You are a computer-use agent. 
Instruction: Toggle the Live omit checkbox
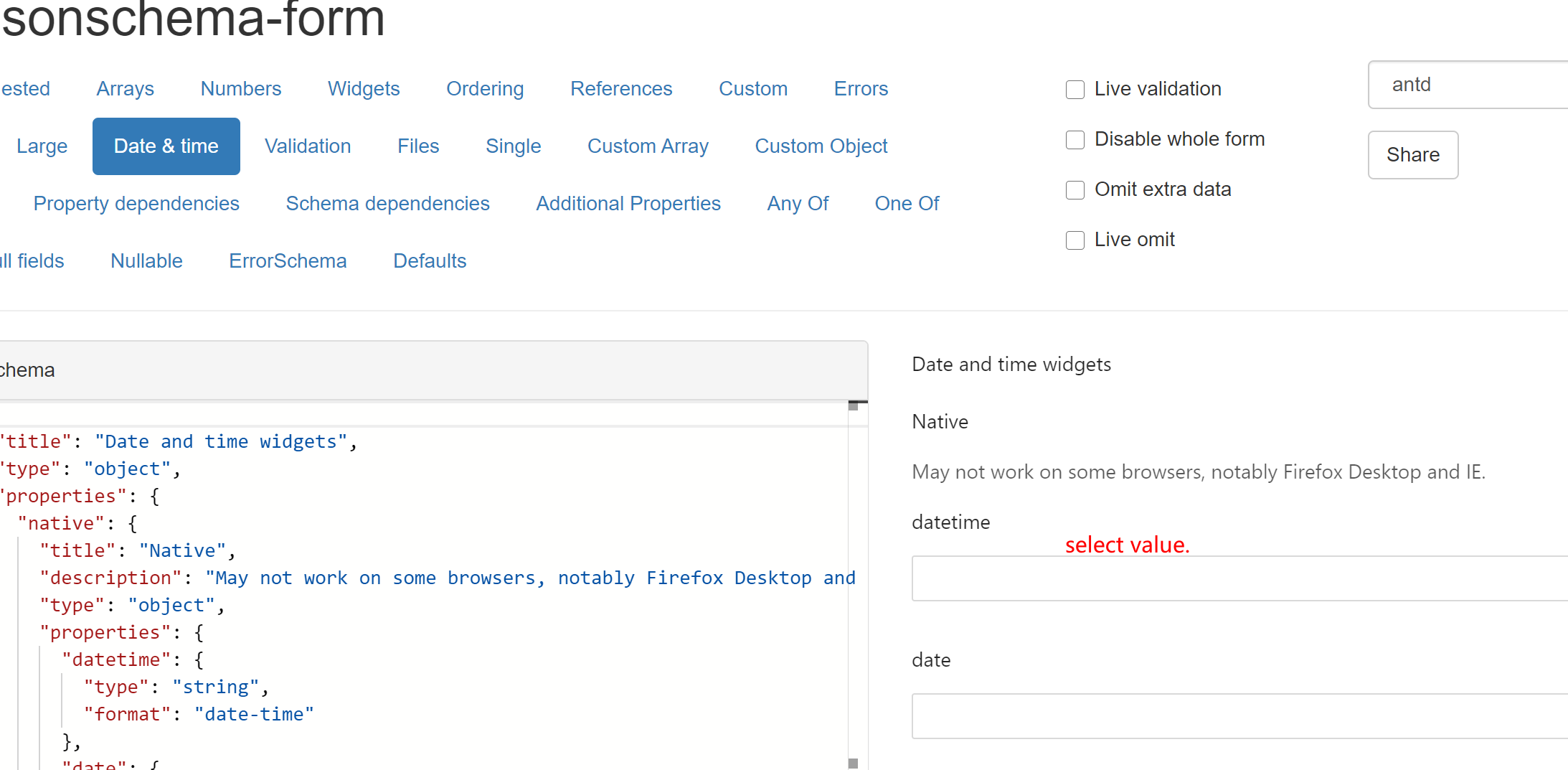click(1075, 240)
